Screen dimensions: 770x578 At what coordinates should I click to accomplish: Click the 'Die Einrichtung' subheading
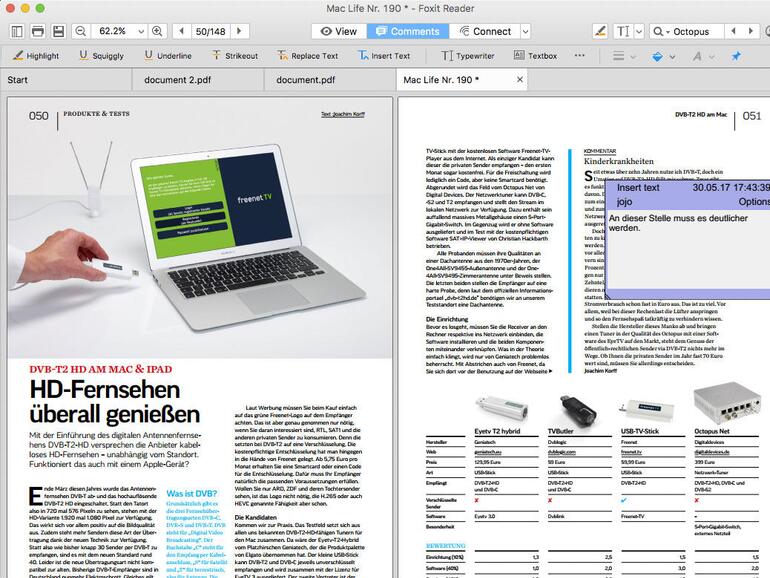[x=447, y=319]
